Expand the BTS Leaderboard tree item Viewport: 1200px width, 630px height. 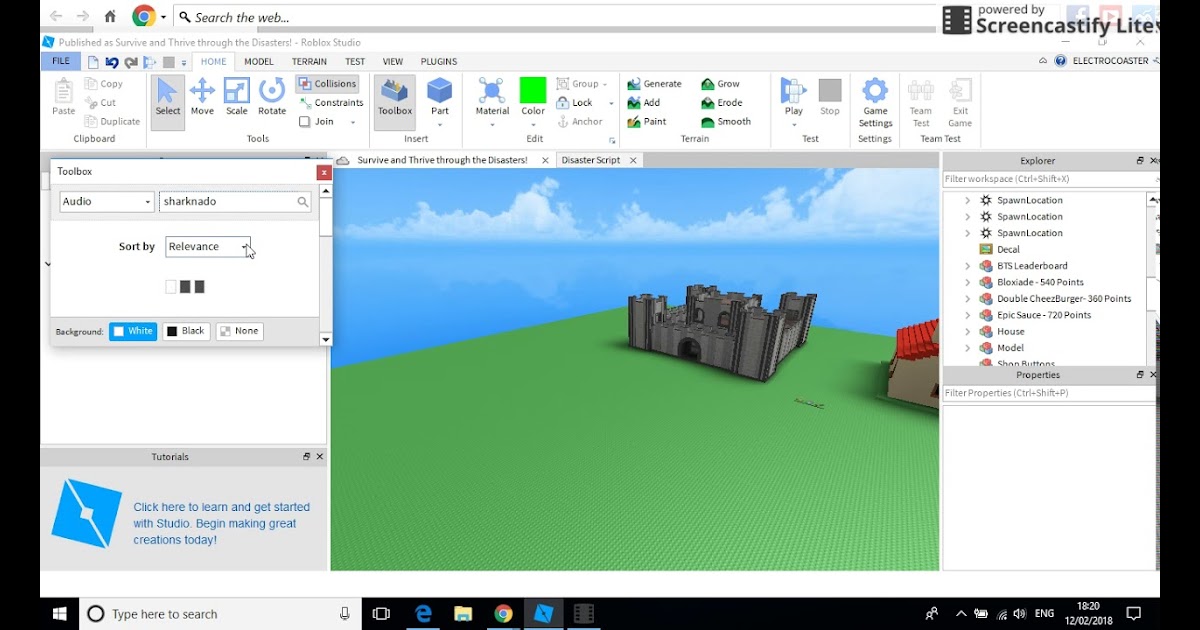968,266
